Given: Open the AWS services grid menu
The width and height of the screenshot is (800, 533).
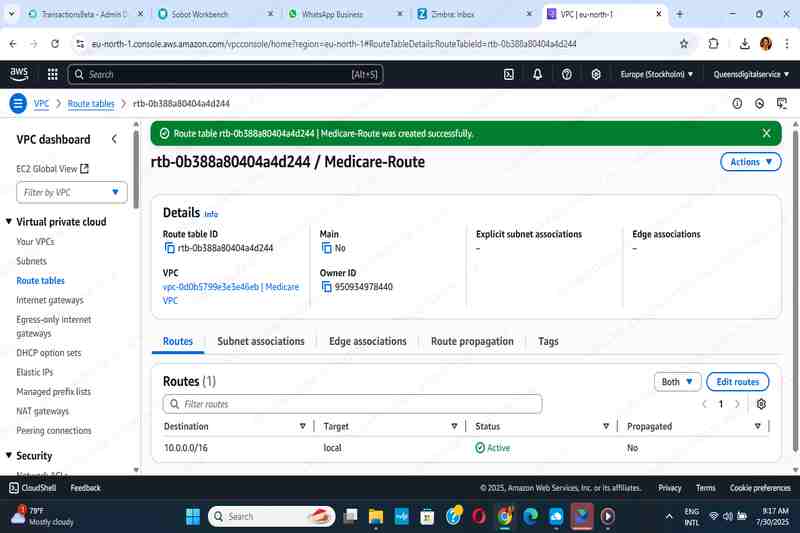Looking at the screenshot, I should coord(52,74).
